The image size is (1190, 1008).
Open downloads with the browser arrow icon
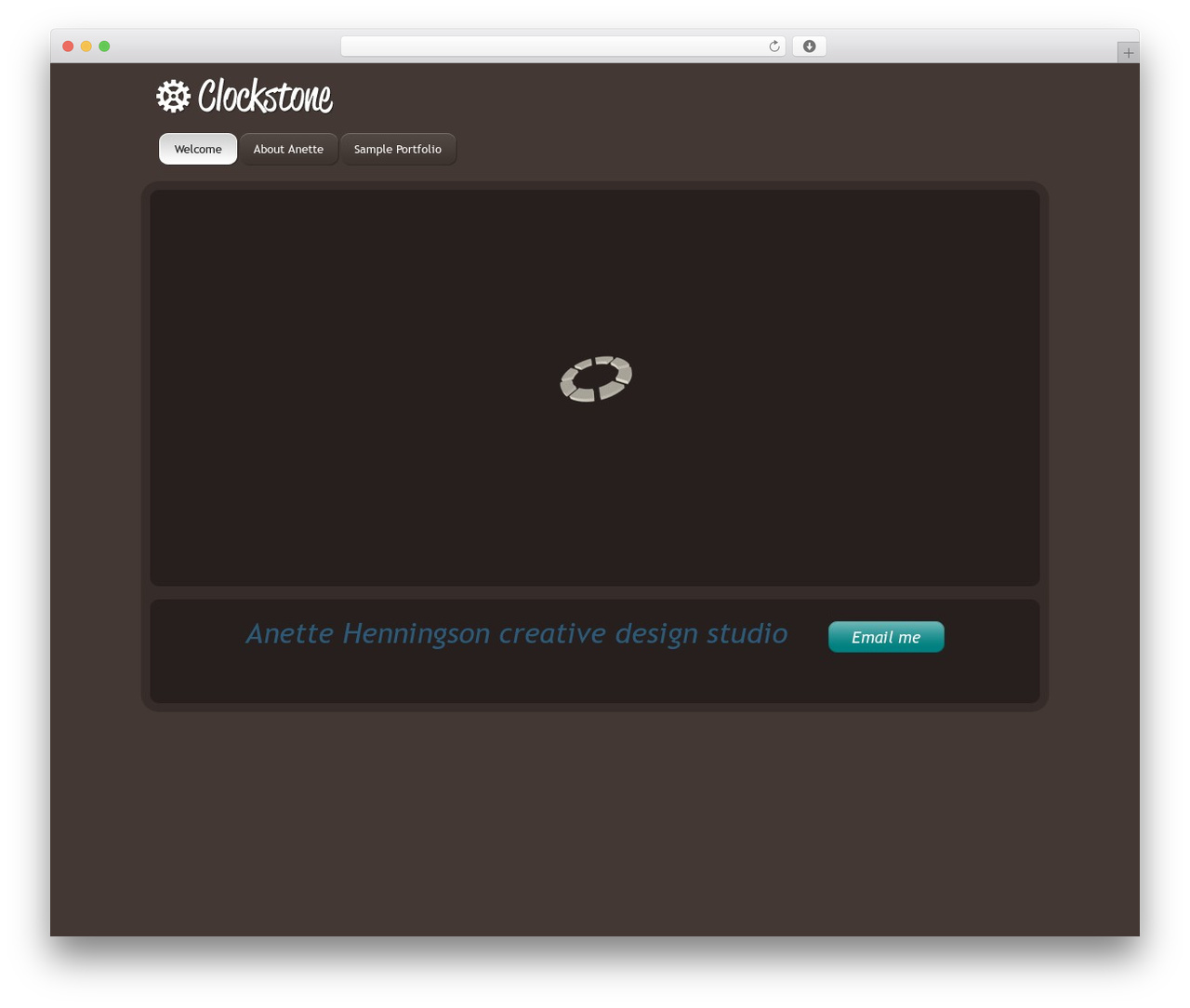[x=809, y=46]
